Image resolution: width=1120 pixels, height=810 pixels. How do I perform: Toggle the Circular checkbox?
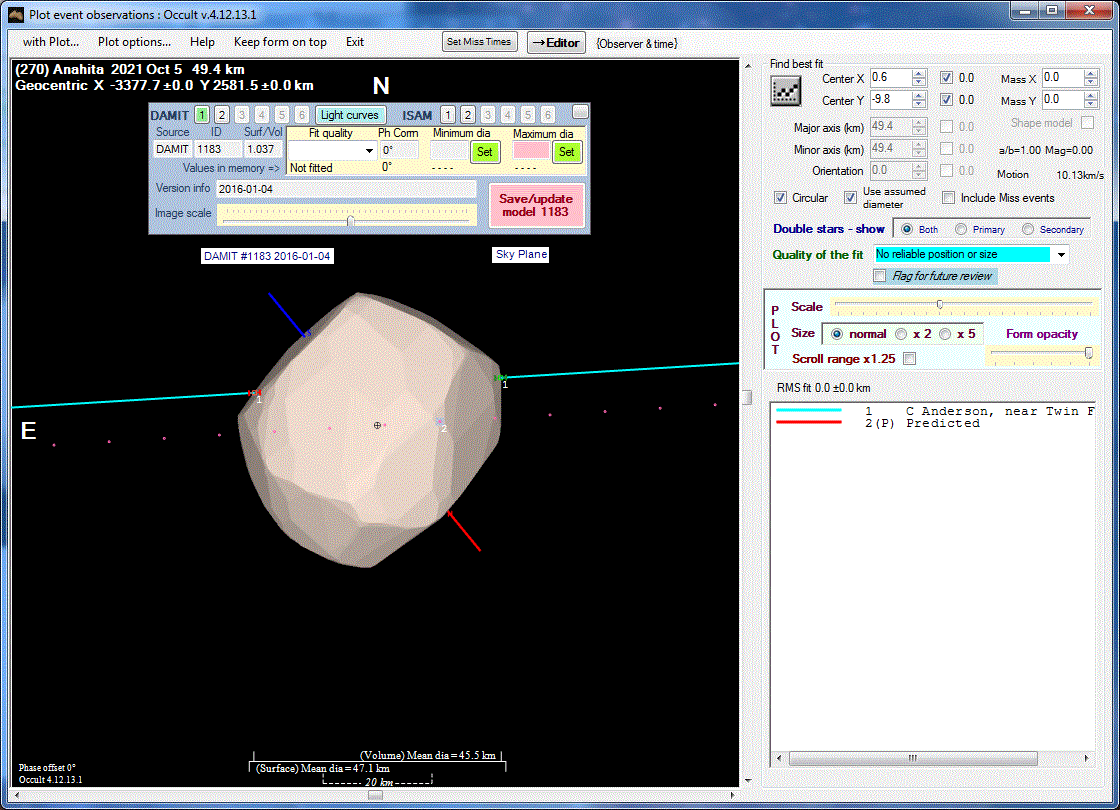(781, 198)
